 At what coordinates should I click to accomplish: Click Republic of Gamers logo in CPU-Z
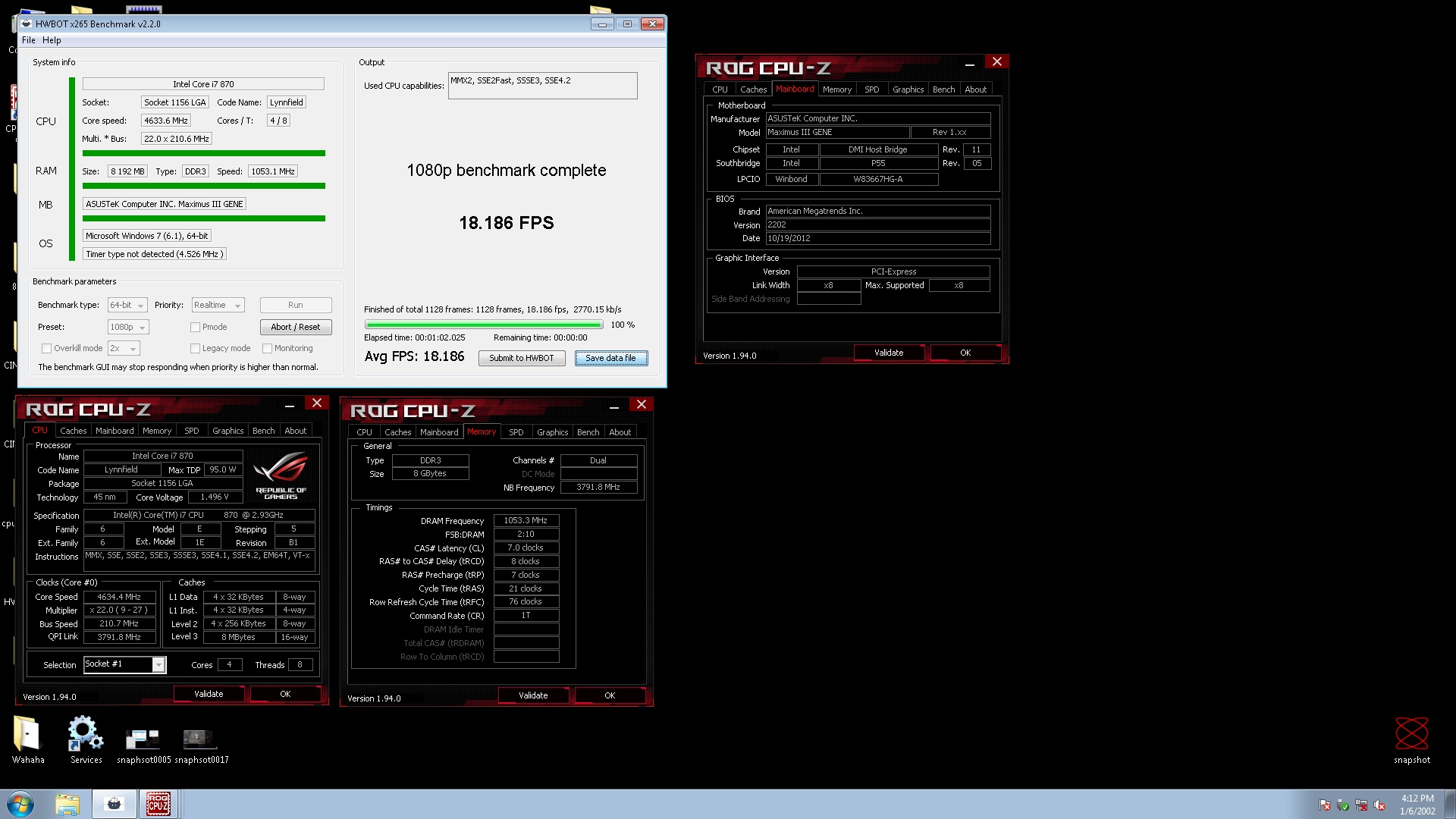tap(281, 475)
